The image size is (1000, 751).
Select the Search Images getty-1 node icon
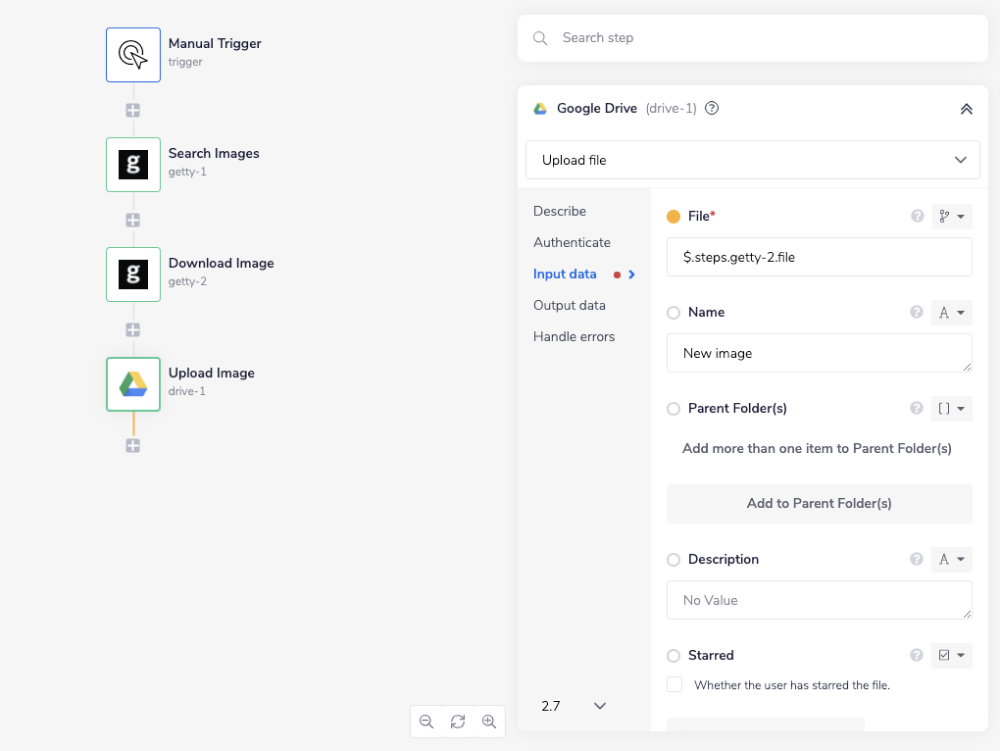(133, 164)
